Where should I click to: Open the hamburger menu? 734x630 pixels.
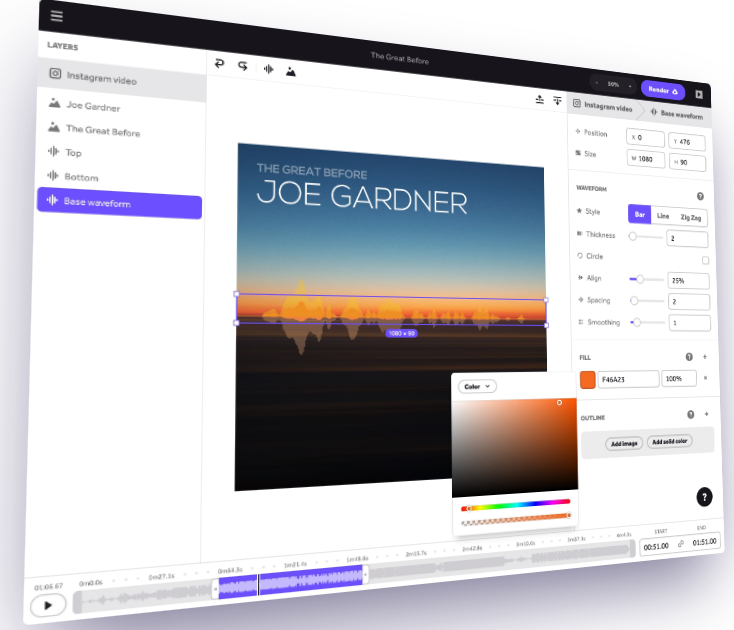(56, 16)
